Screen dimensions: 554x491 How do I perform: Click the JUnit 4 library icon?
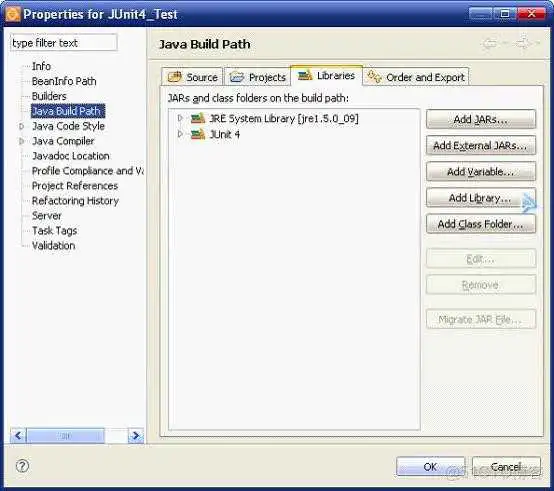click(198, 134)
